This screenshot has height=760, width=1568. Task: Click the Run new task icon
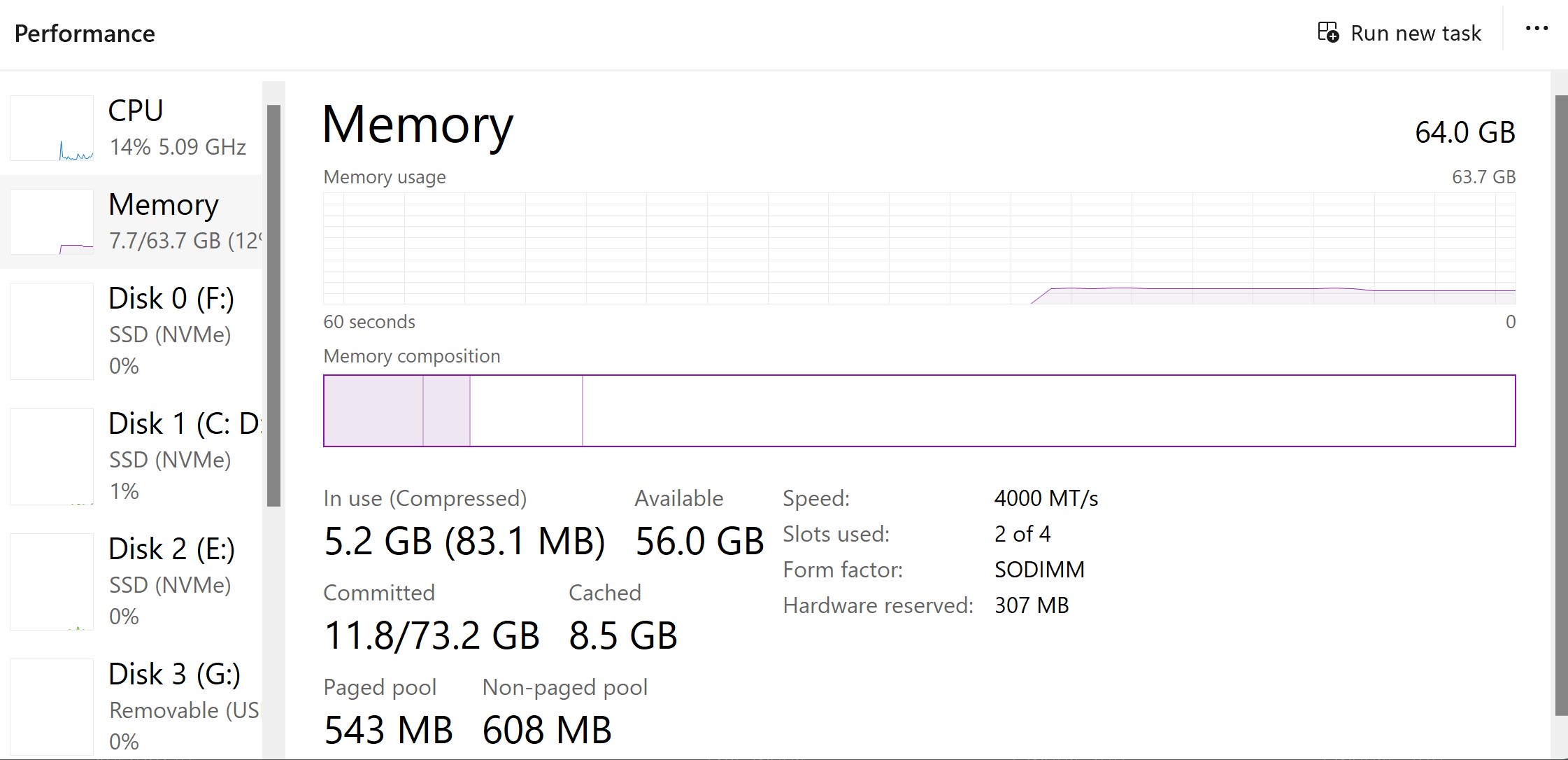click(1327, 32)
